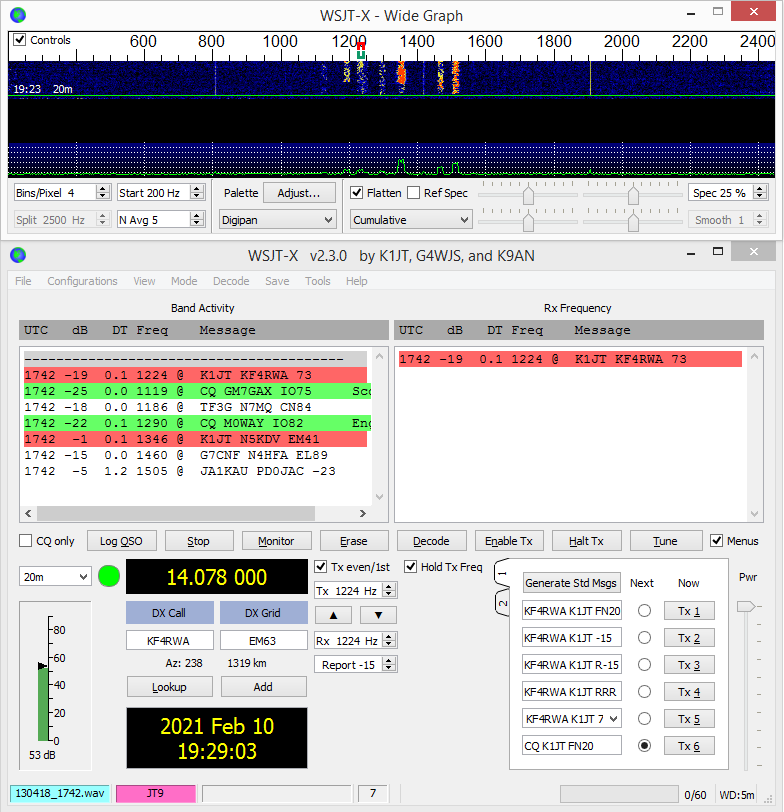This screenshot has height=812, width=784.
Task: Click the down arrow frequency shift button
Action: [x=378, y=615]
